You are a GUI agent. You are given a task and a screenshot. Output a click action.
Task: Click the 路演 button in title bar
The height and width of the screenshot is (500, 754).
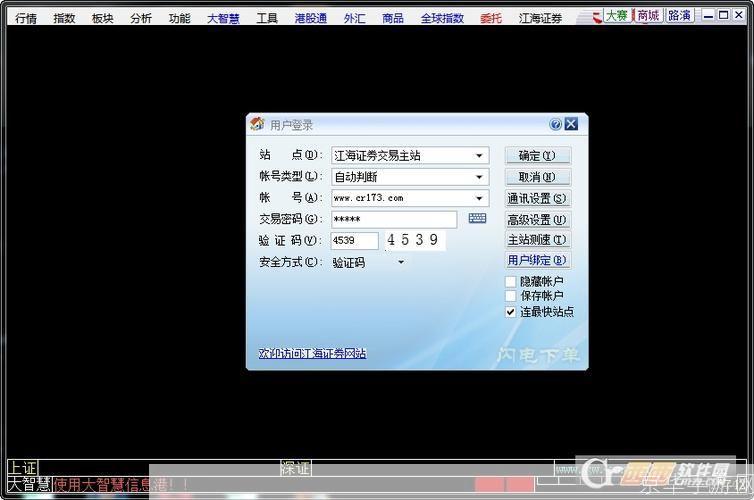[x=679, y=16]
